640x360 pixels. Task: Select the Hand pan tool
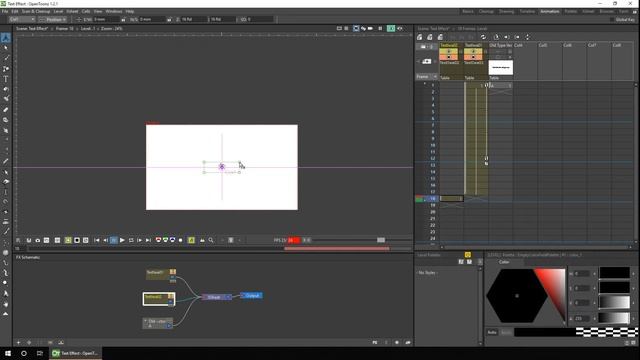[x=6, y=304]
